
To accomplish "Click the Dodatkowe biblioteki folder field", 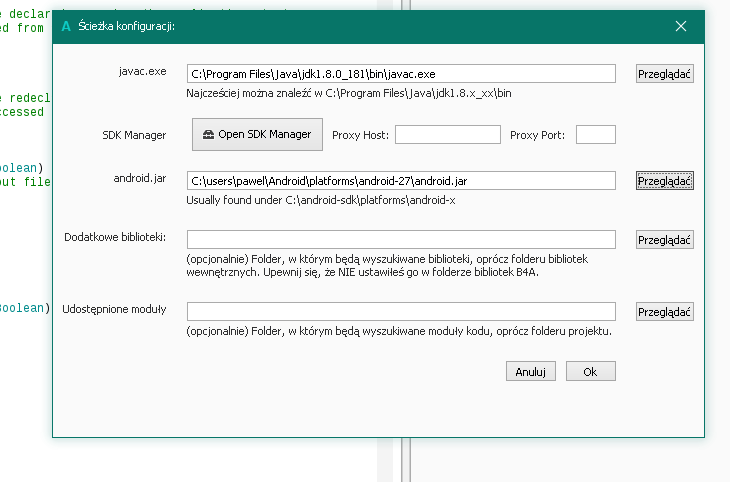I will (400, 239).
